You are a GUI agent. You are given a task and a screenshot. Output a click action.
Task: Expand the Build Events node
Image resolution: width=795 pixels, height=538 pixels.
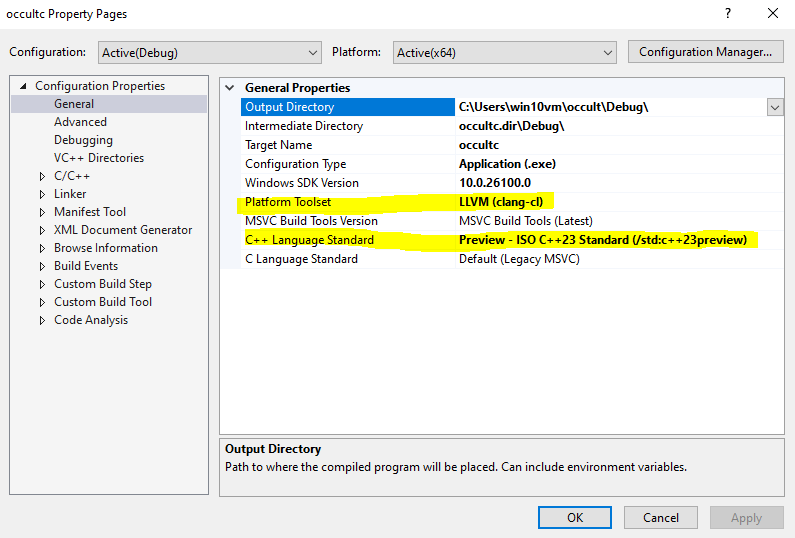pyautogui.click(x=42, y=266)
